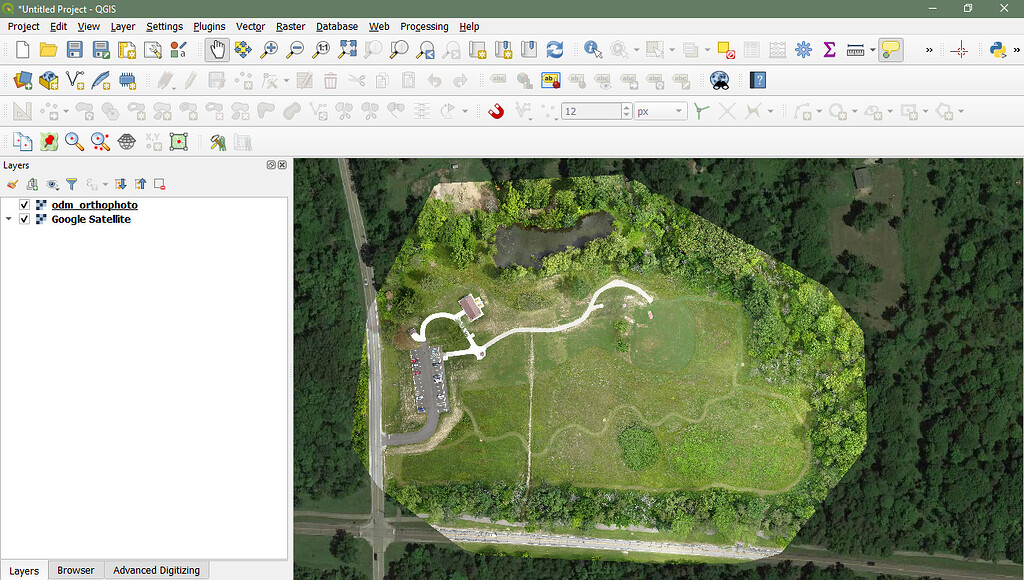
Task: Select the Measure Line tool
Action: pos(856,48)
